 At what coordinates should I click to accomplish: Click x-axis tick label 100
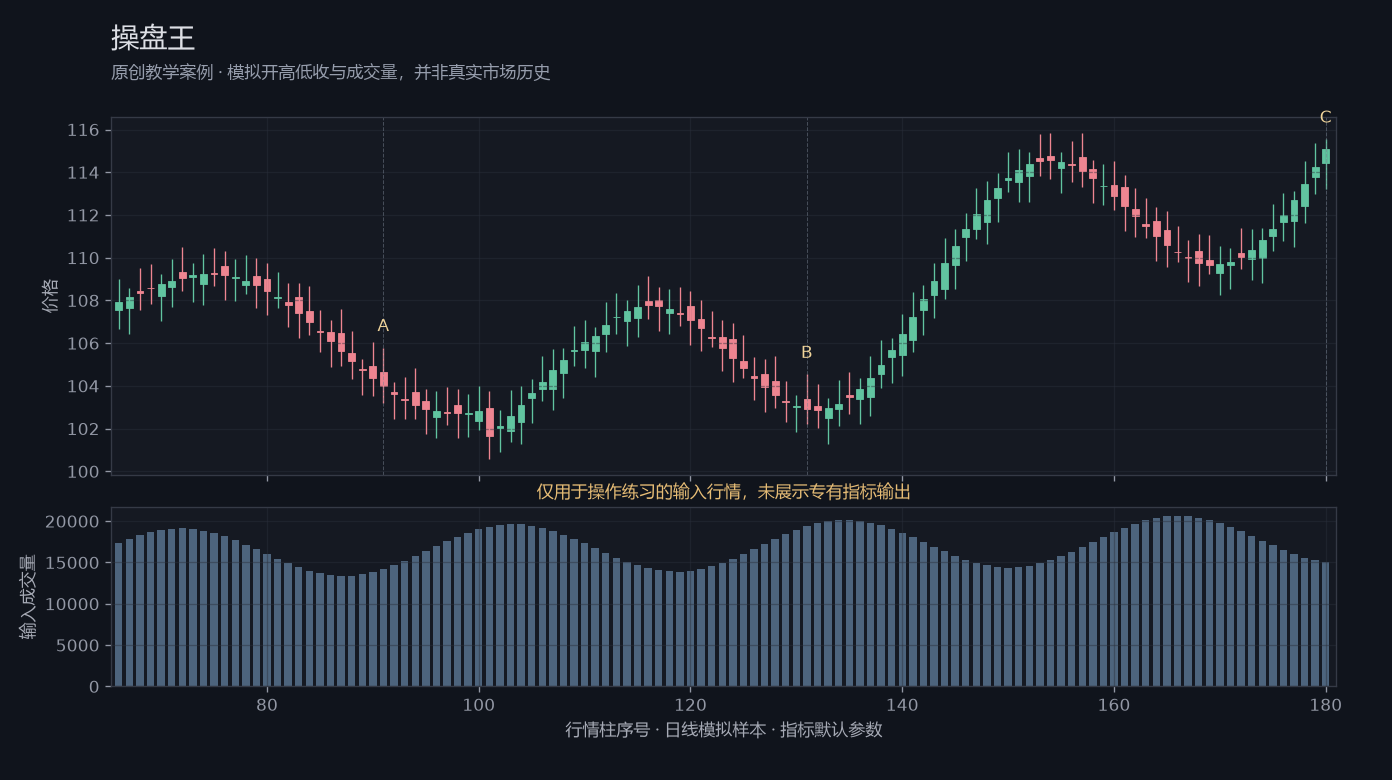(x=479, y=705)
